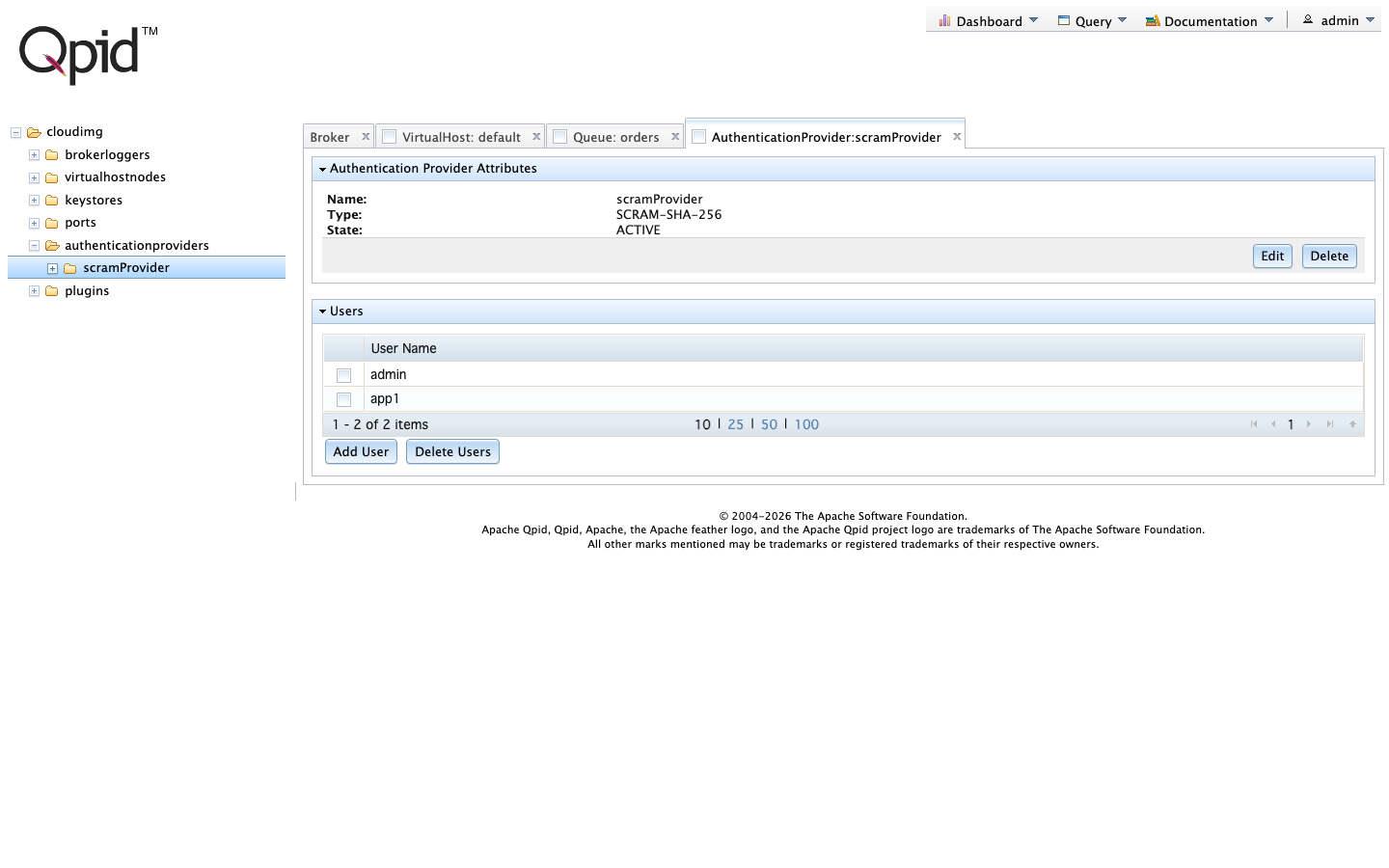
Task: Tick the checkbox for user admin
Action: point(343,375)
